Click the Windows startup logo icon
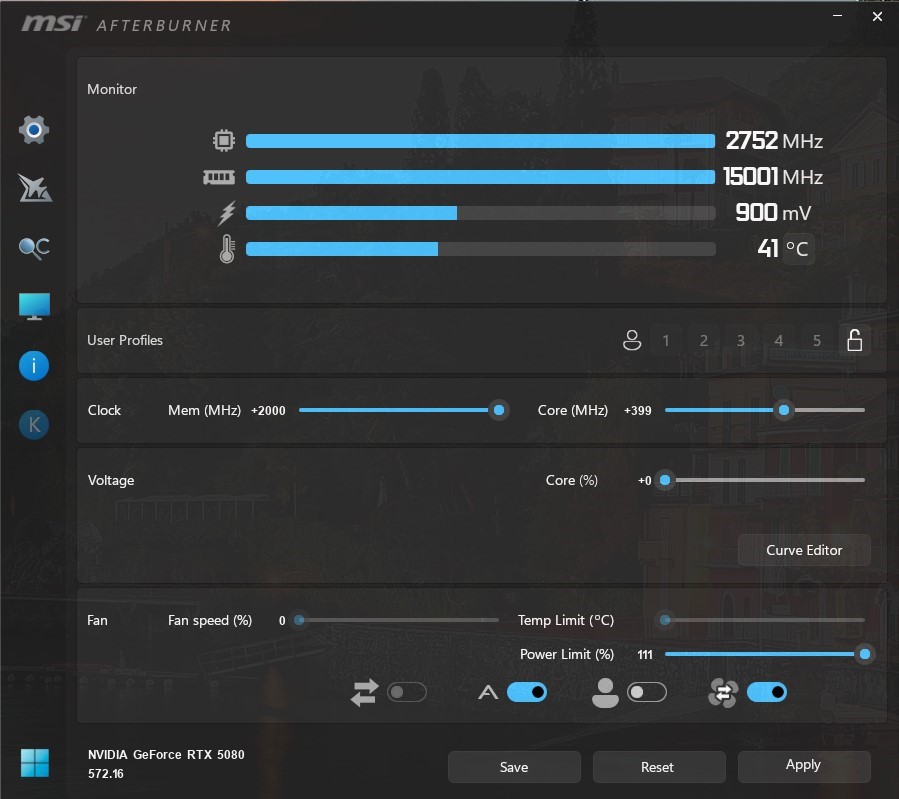The height and width of the screenshot is (799, 899). 34,763
